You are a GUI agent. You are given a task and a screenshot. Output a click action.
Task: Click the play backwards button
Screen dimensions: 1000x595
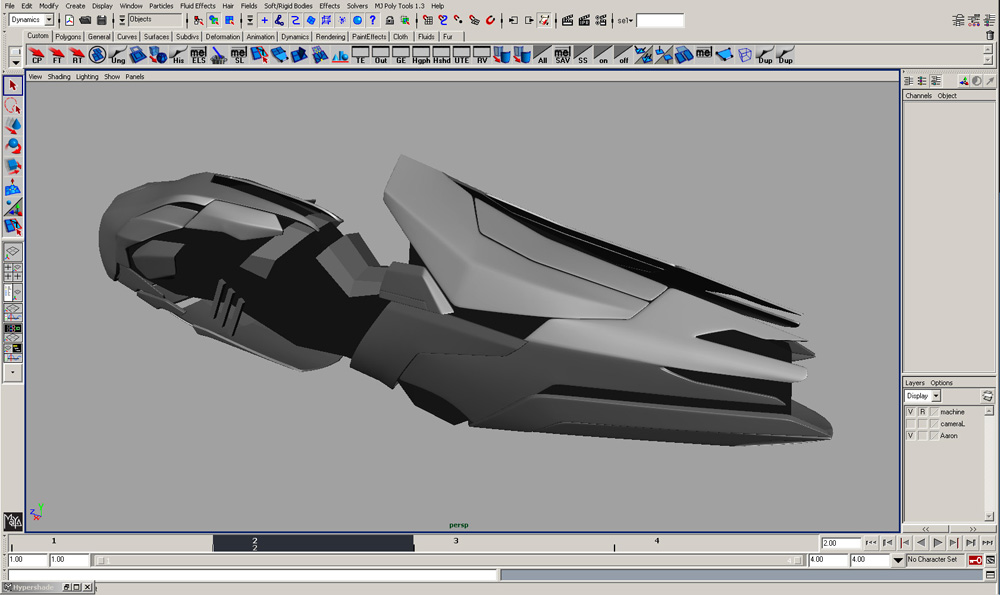click(921, 543)
